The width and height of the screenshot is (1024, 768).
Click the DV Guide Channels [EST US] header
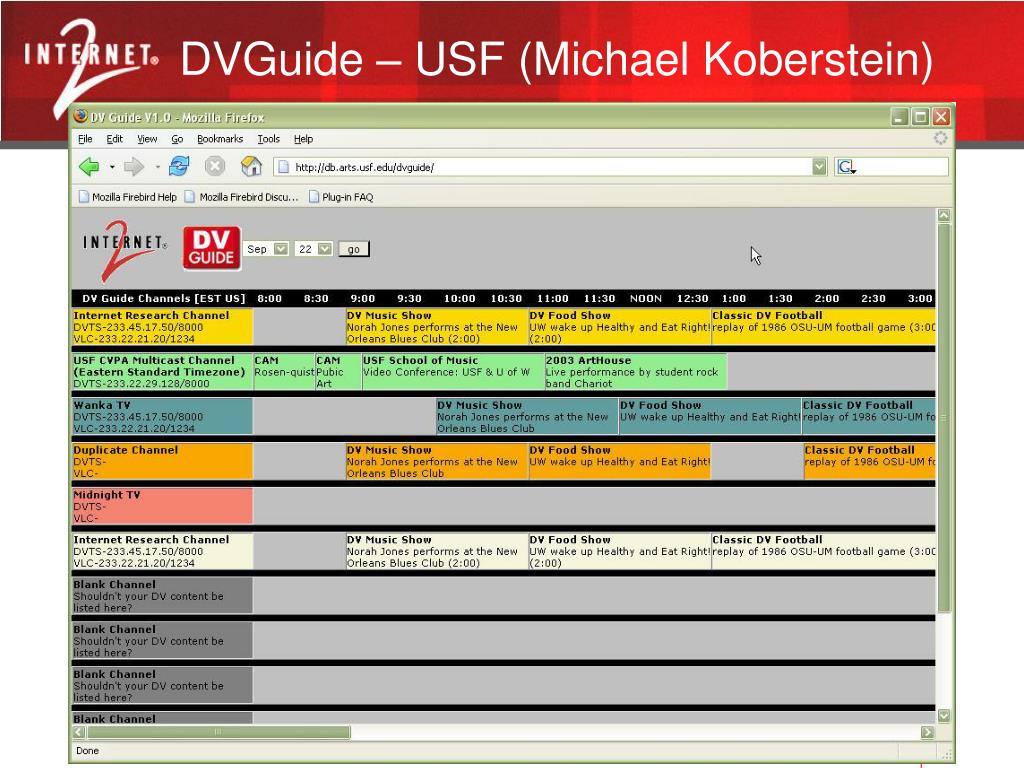click(x=163, y=298)
